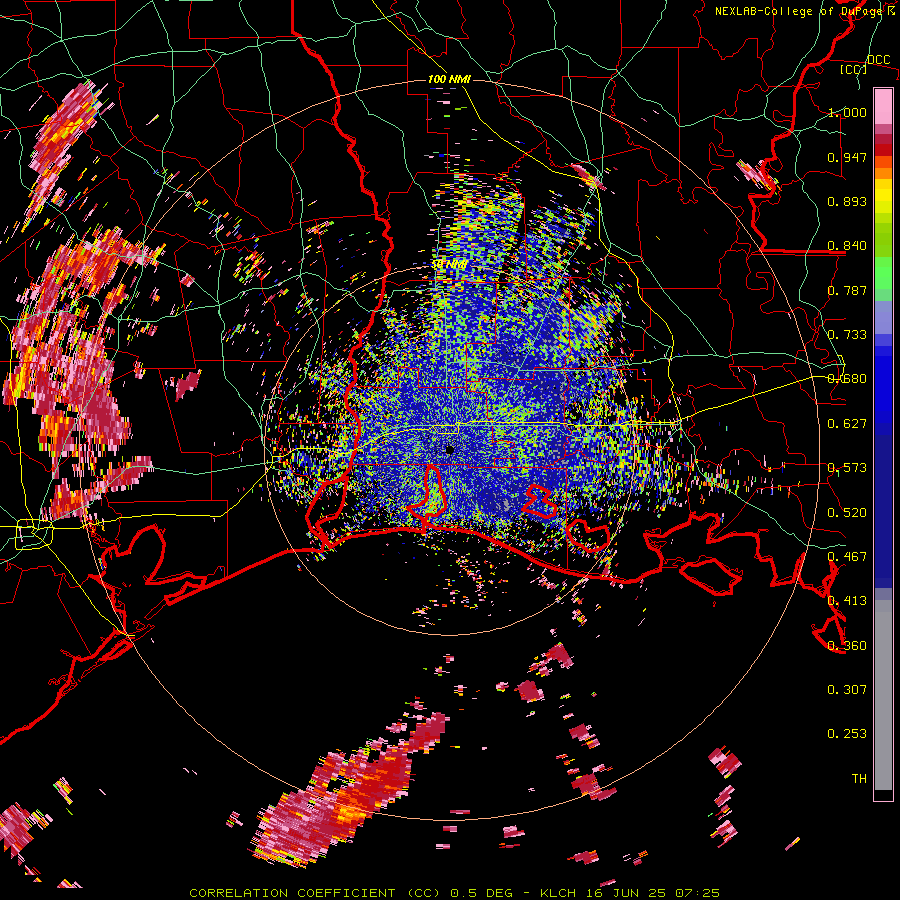Viewport: 900px width, 900px height.
Task: Click the DCC product label above the color scale
Action: pyautogui.click(x=878, y=60)
